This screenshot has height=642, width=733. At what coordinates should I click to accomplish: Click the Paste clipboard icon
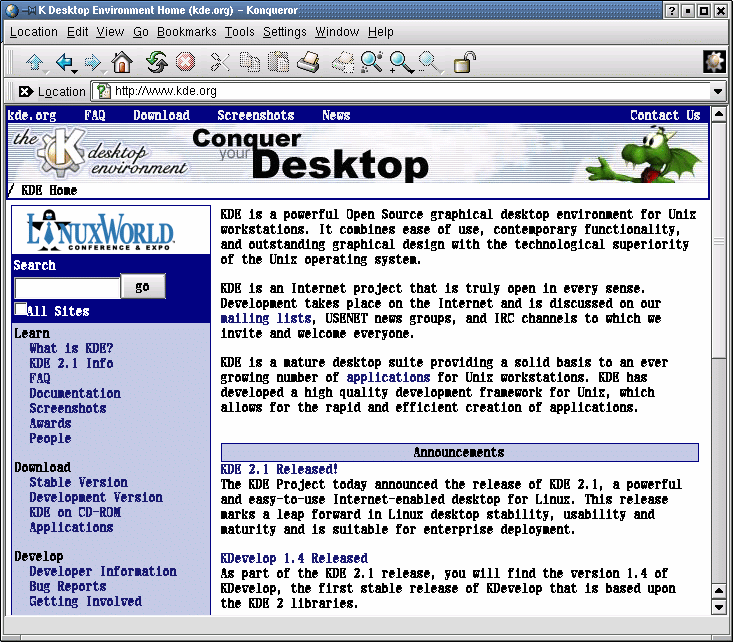pos(279,62)
